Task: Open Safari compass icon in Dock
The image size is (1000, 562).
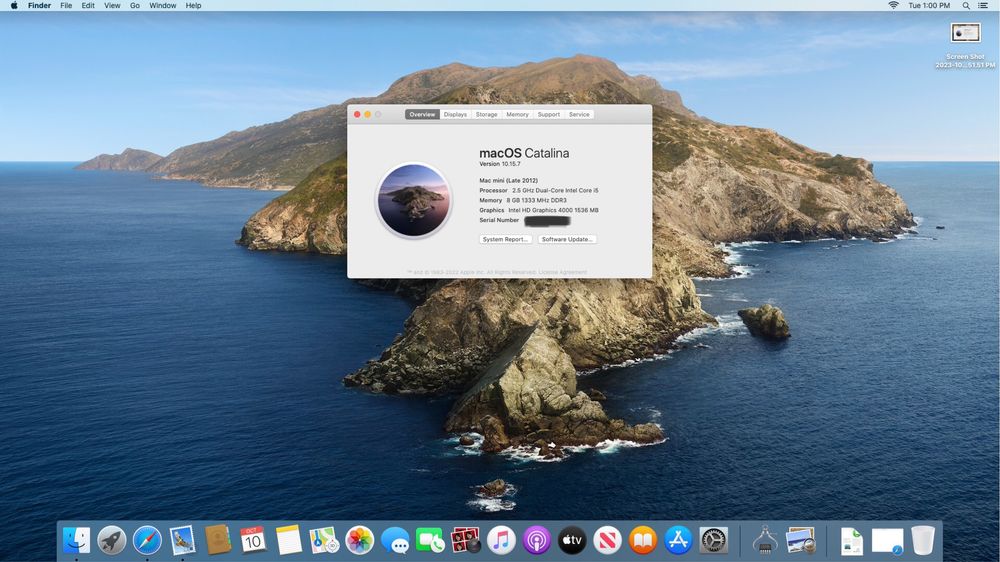Action: point(147,540)
